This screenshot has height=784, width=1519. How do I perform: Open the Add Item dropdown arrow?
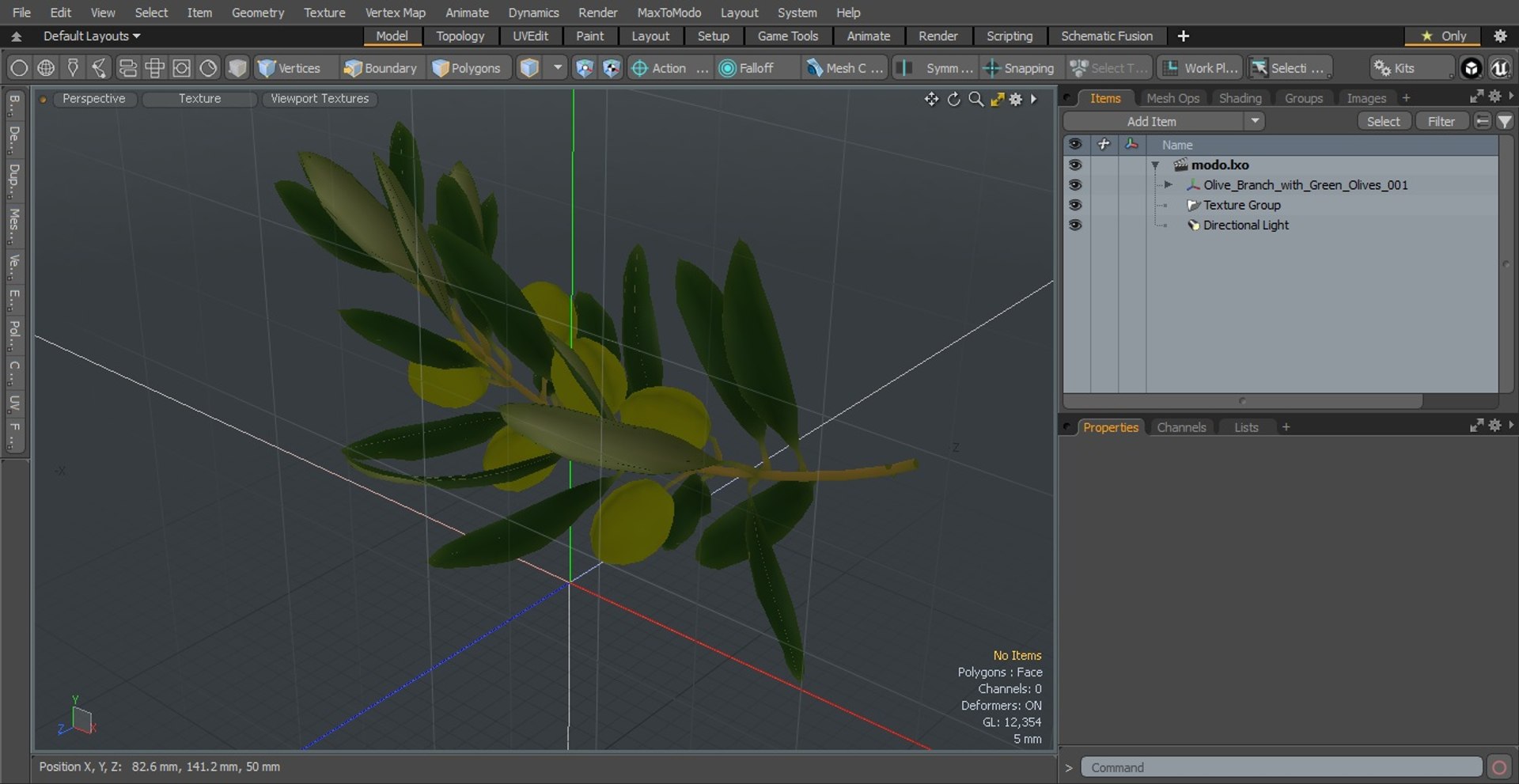tap(1255, 121)
